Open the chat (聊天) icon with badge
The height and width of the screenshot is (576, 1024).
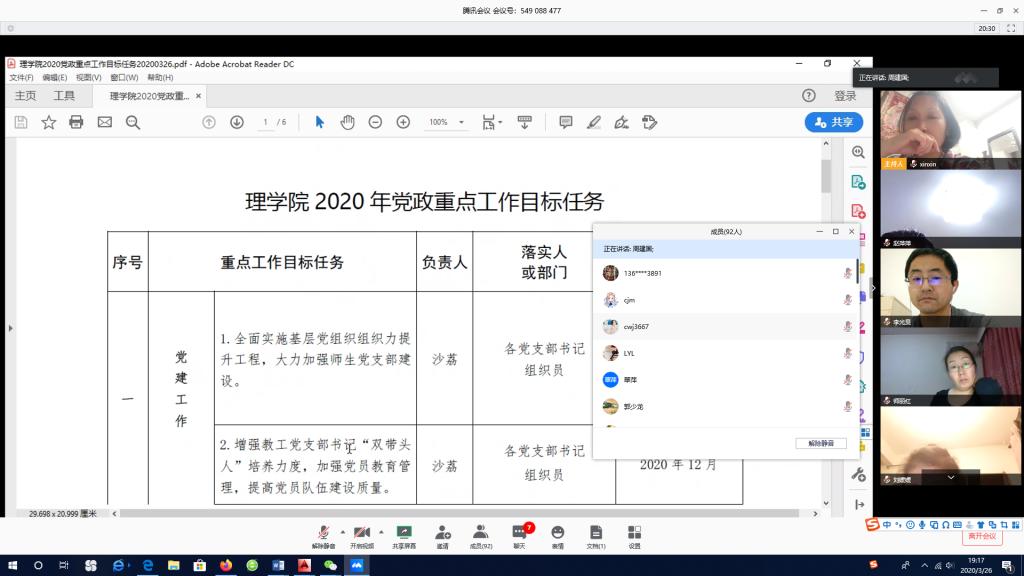click(519, 535)
